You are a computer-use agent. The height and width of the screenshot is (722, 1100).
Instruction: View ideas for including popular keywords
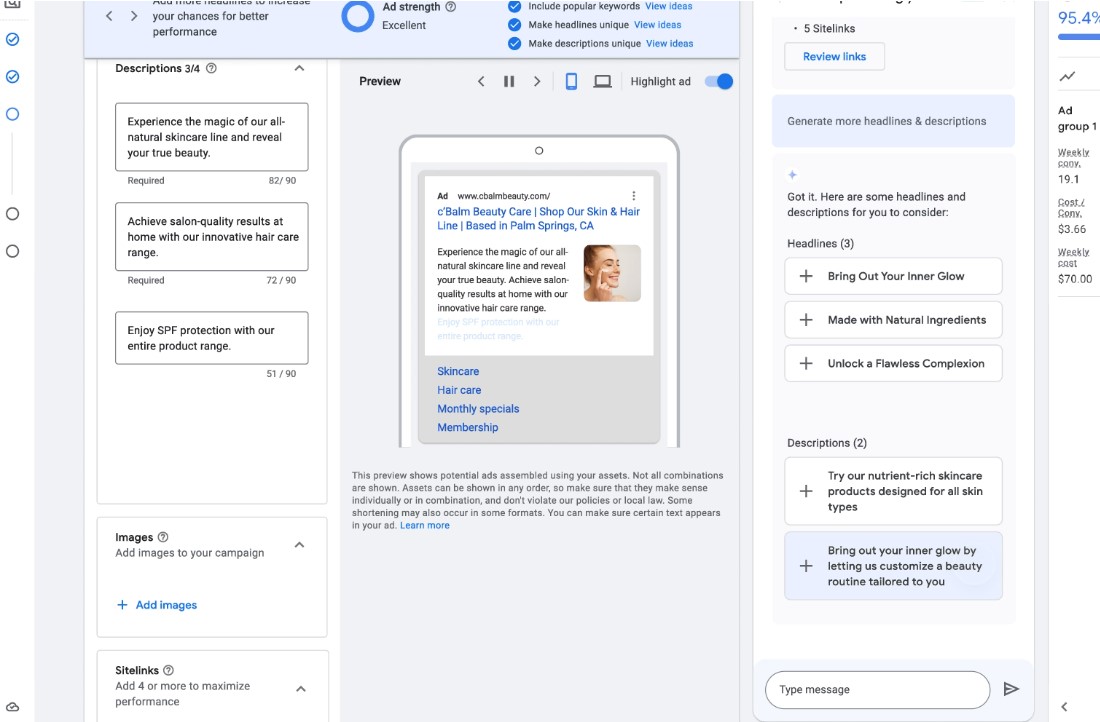(669, 6)
